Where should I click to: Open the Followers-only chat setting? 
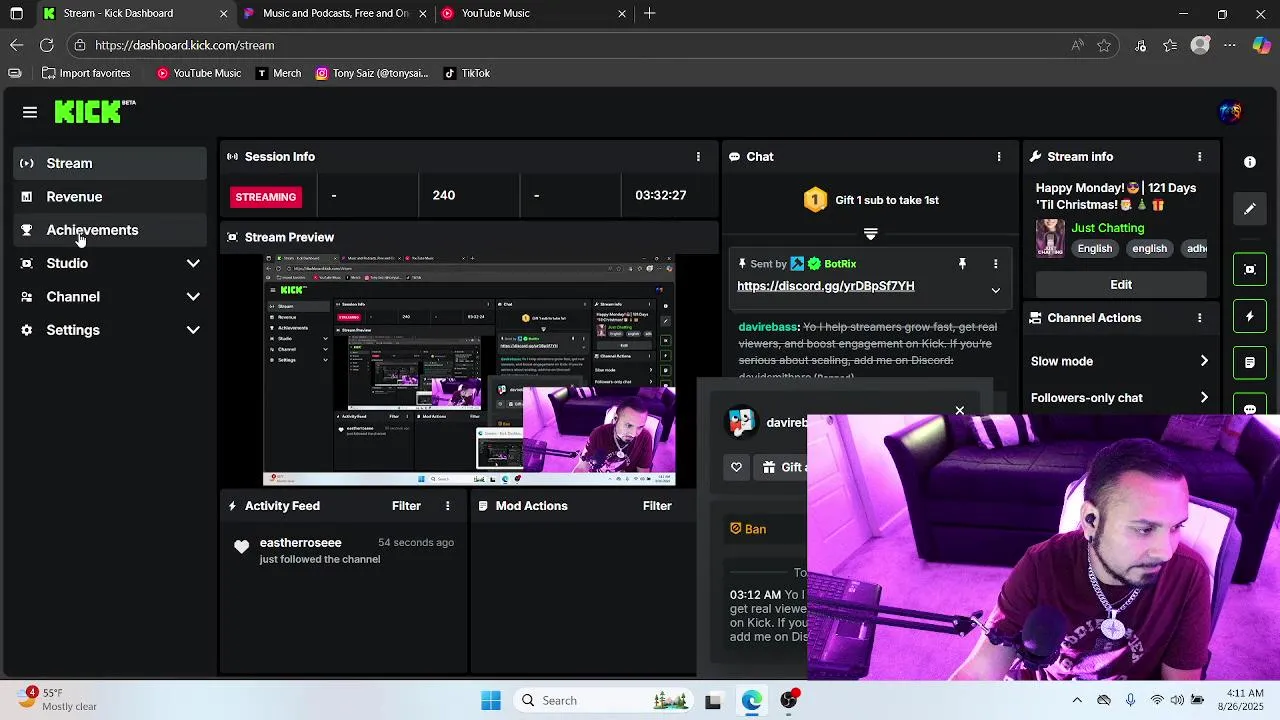1120,398
